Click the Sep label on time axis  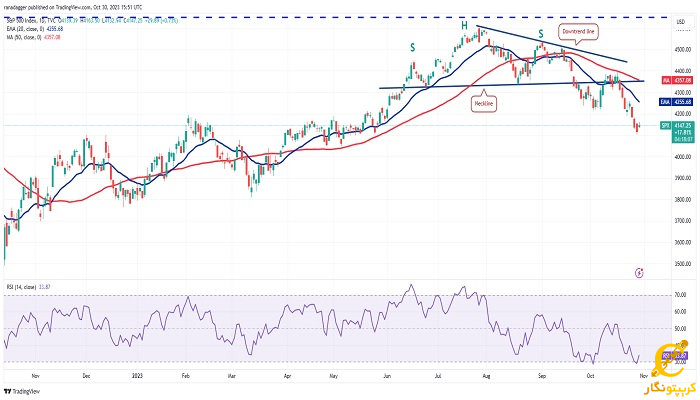[x=542, y=376]
